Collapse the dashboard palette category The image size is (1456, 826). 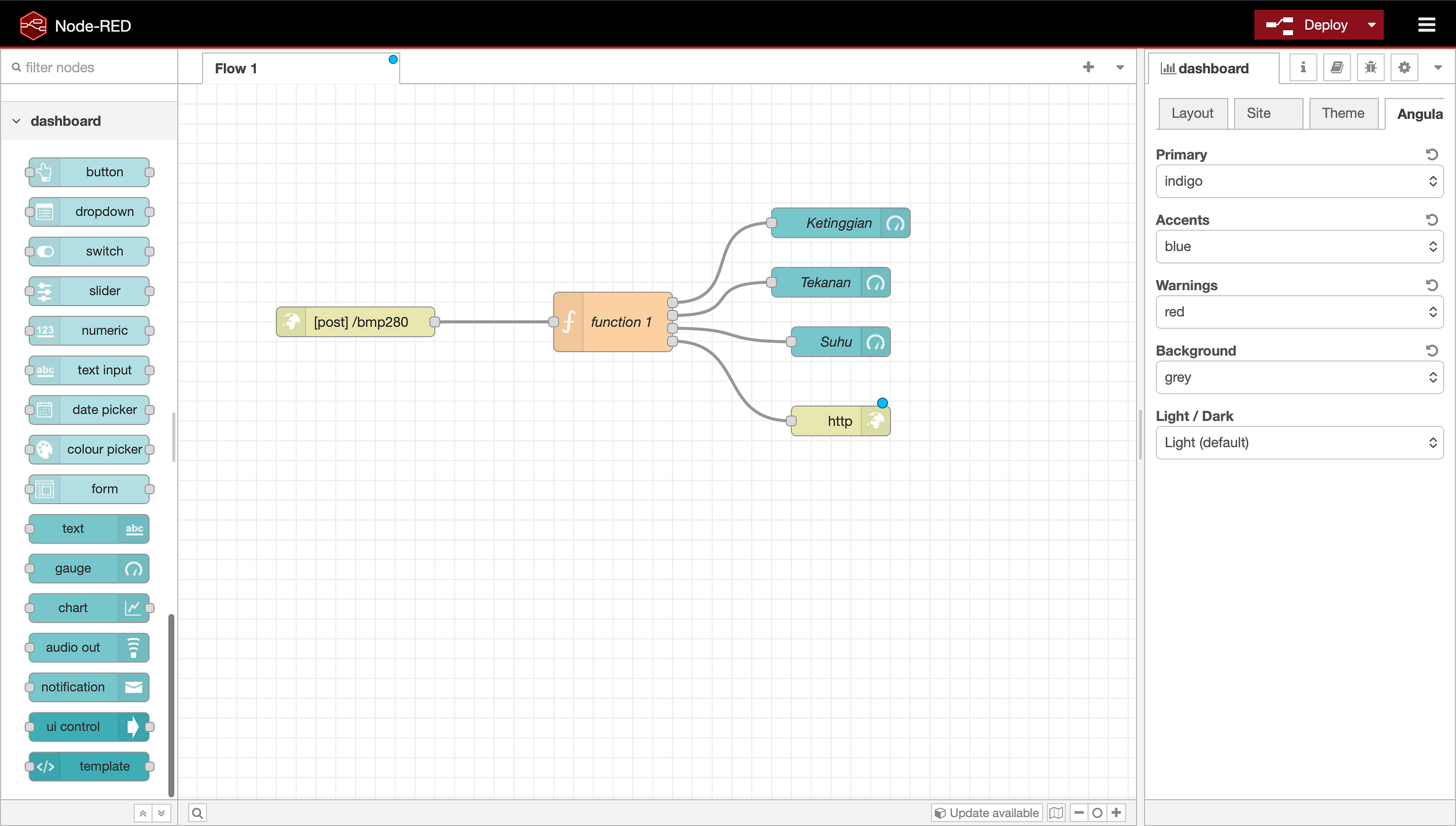point(89,121)
